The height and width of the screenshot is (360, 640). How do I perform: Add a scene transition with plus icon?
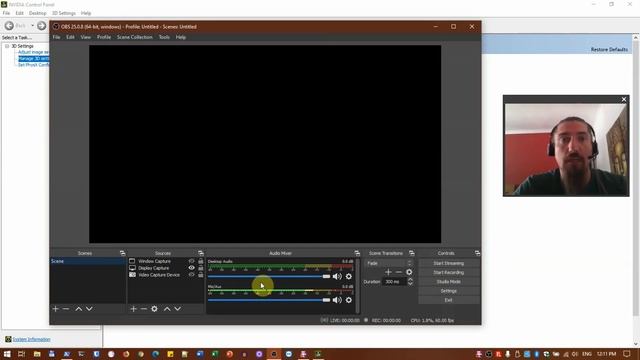(x=388, y=272)
